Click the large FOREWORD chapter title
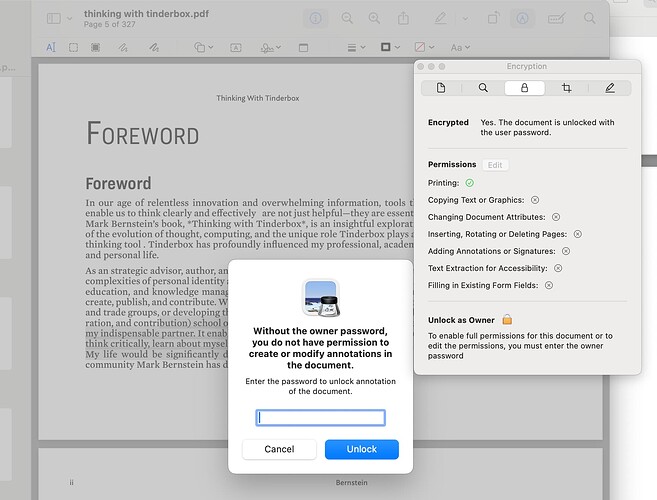 [x=142, y=134]
